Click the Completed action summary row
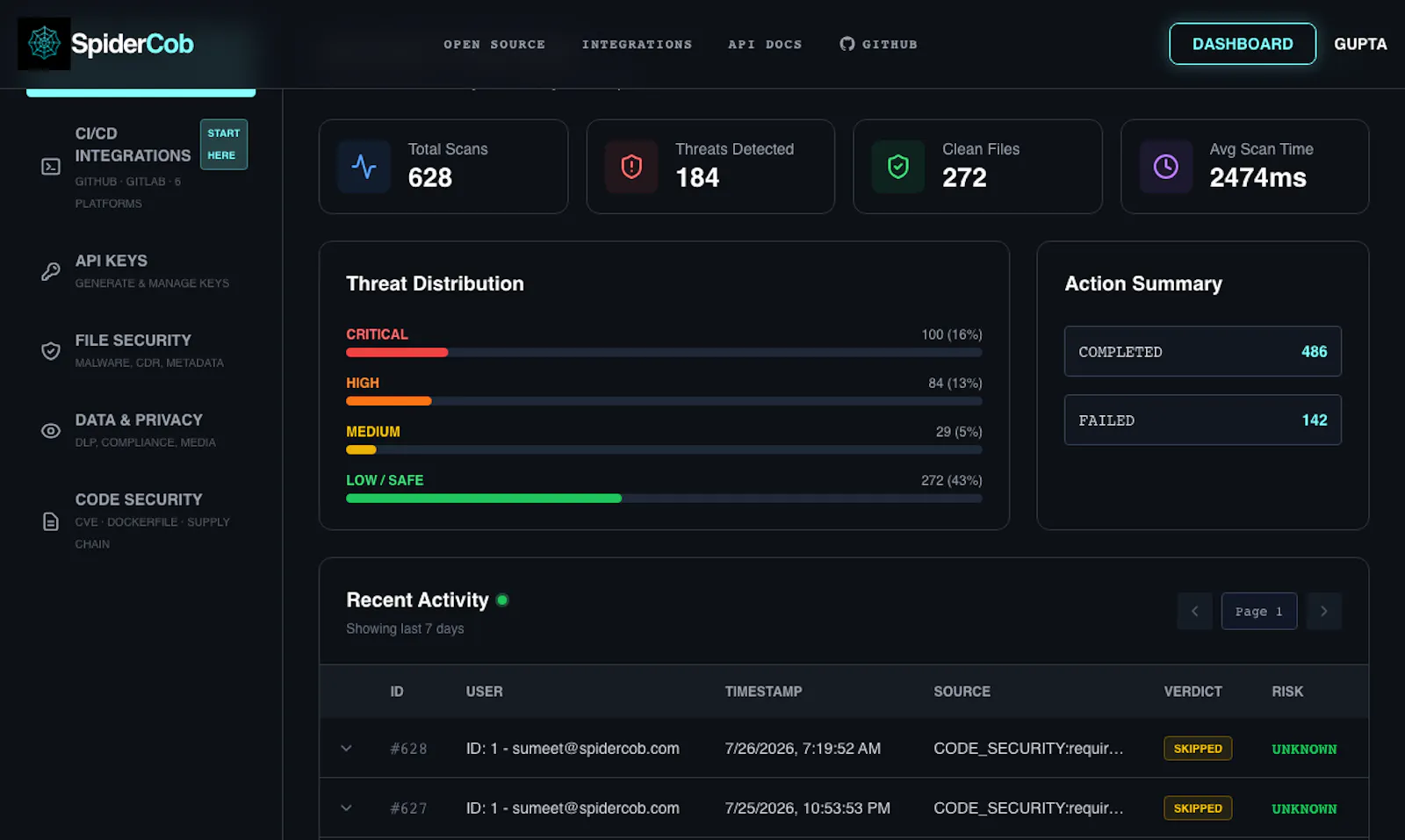 pos(1203,351)
